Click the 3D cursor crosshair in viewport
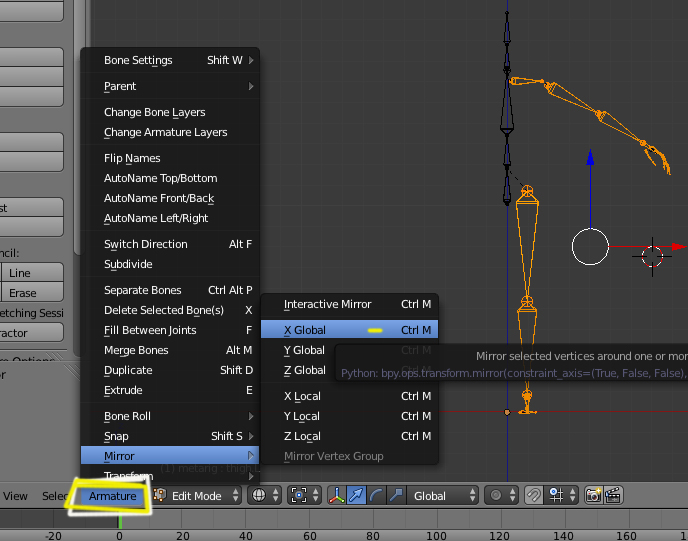688x541 pixels. pyautogui.click(x=652, y=257)
